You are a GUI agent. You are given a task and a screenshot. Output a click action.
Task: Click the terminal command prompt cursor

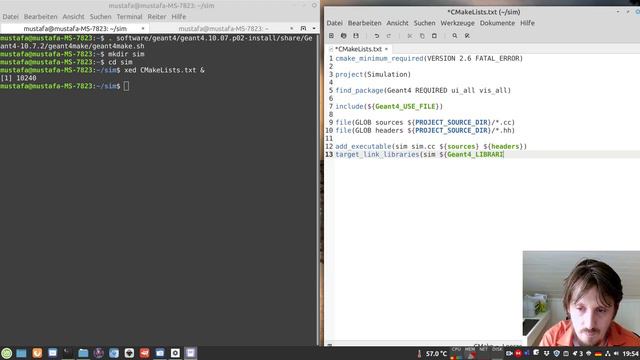[127, 86]
